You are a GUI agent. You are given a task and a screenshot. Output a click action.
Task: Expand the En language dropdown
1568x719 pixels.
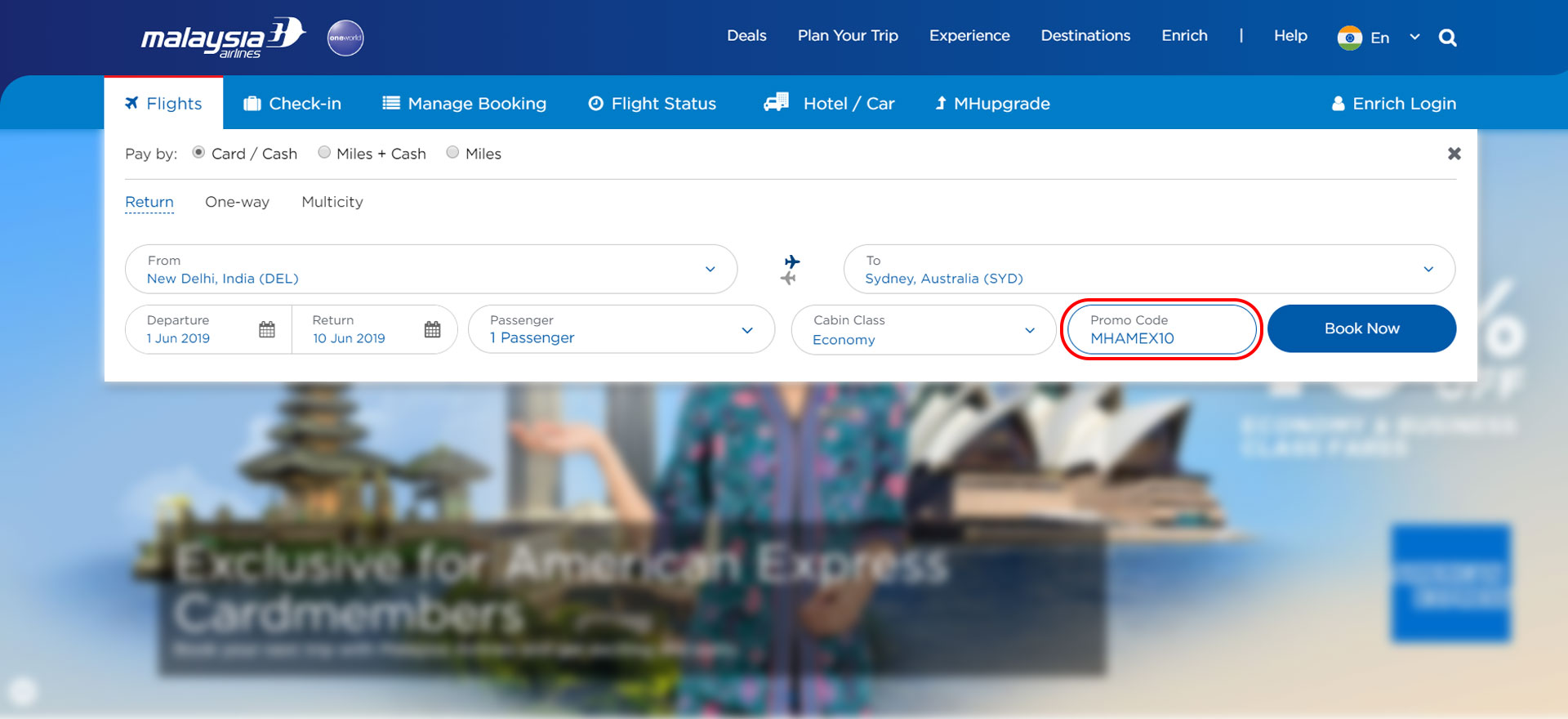(1414, 38)
